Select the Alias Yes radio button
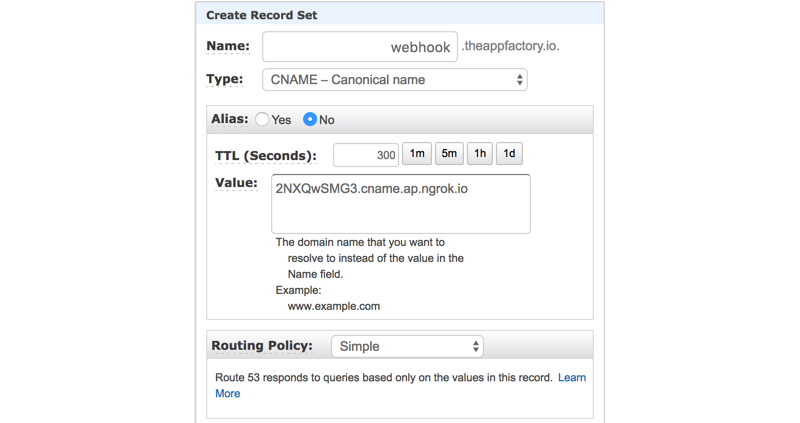This screenshot has width=800, height=423. tap(262, 119)
